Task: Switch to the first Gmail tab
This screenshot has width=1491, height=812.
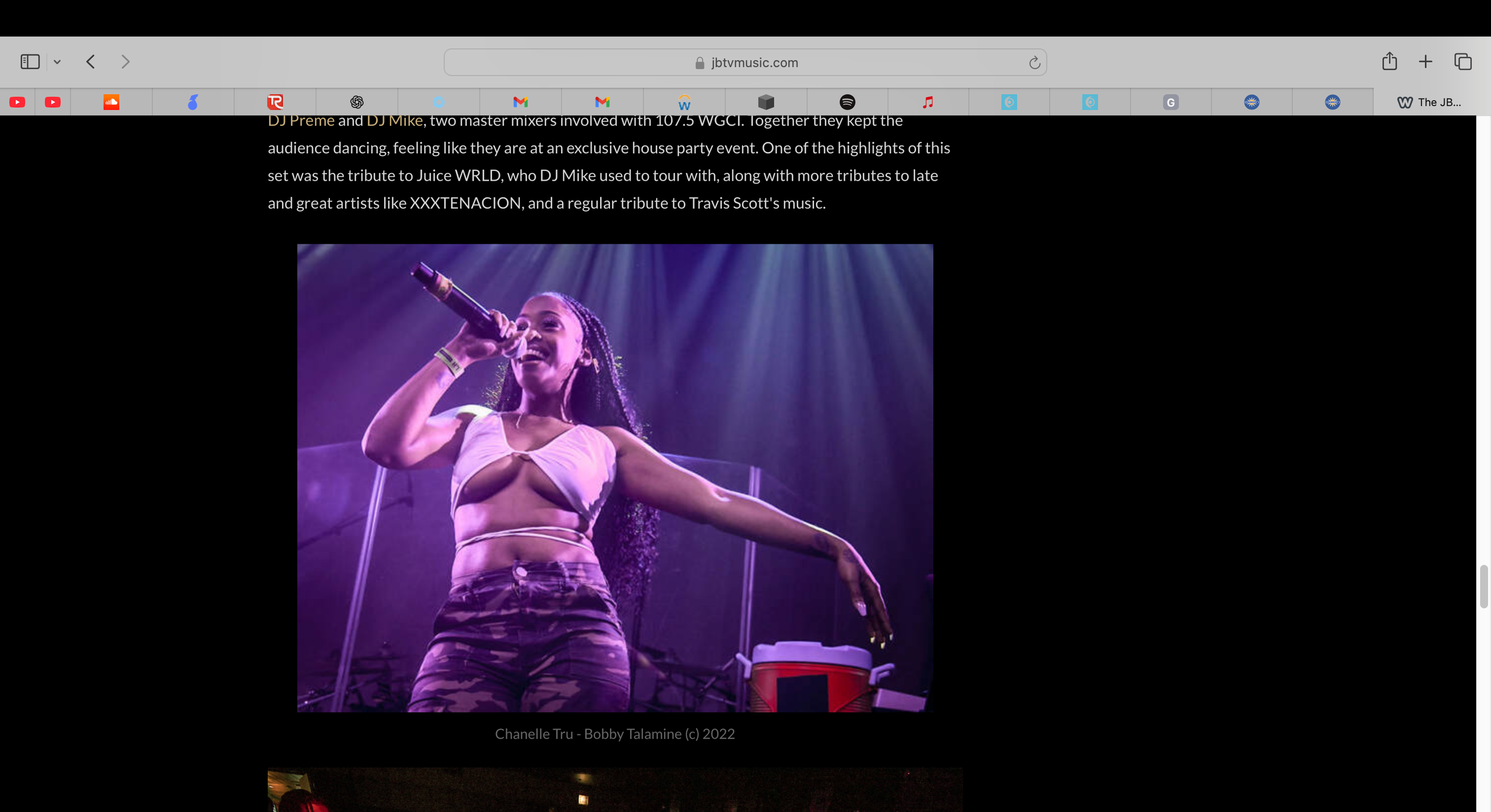Action: coord(520,102)
